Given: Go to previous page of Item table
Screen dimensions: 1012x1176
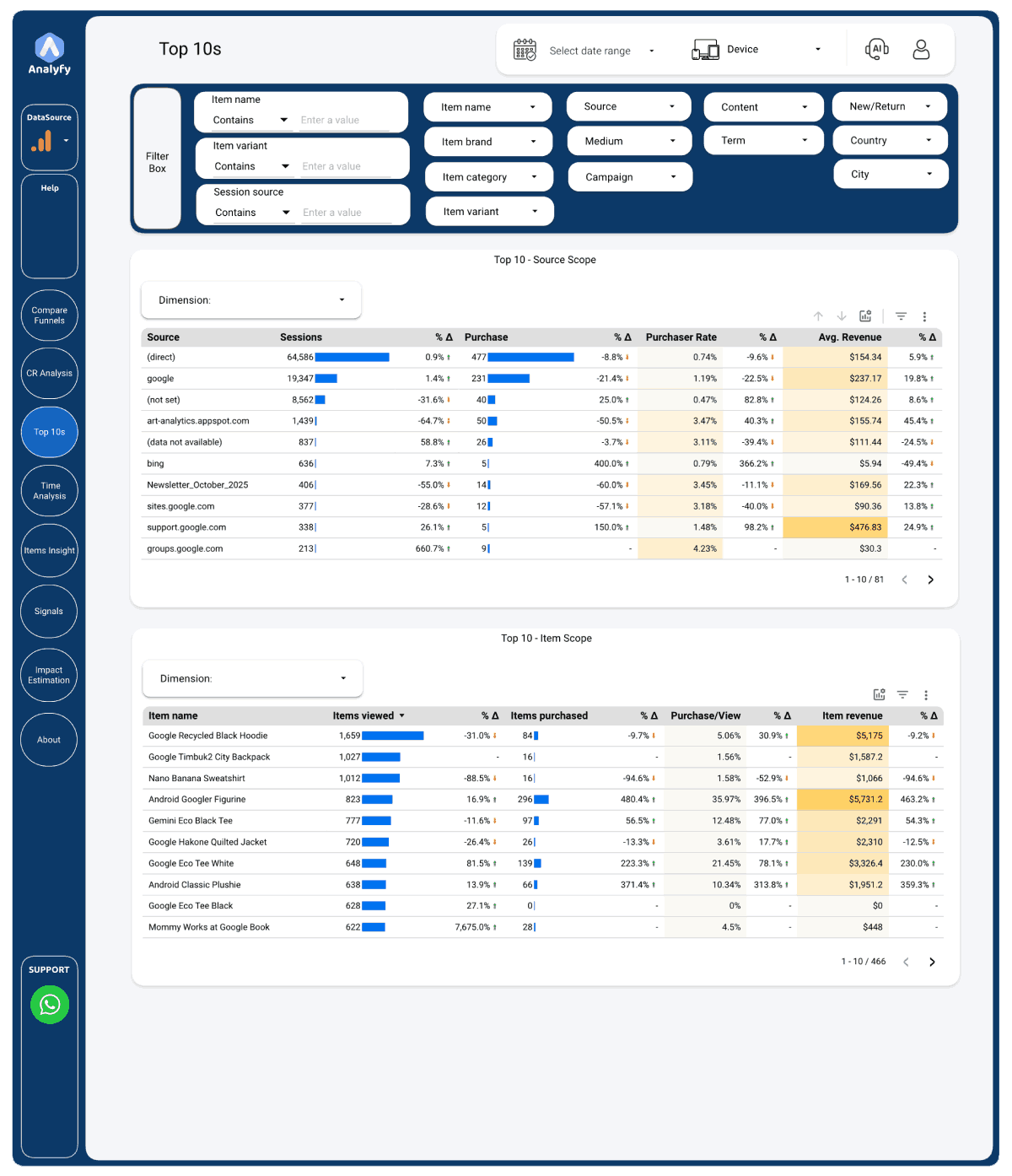Looking at the screenshot, I should pyautogui.click(x=907, y=962).
